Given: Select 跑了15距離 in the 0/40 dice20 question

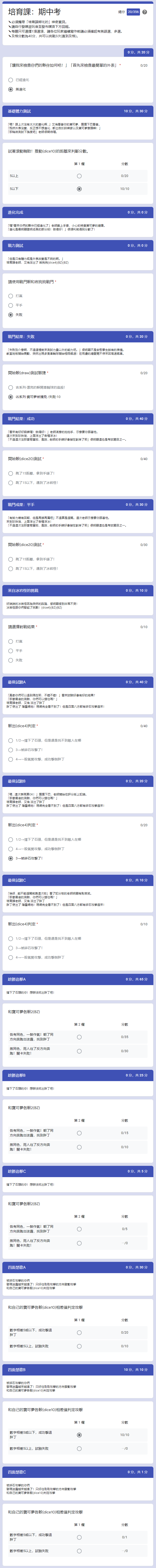Looking at the screenshot, I should pos(10,473).
